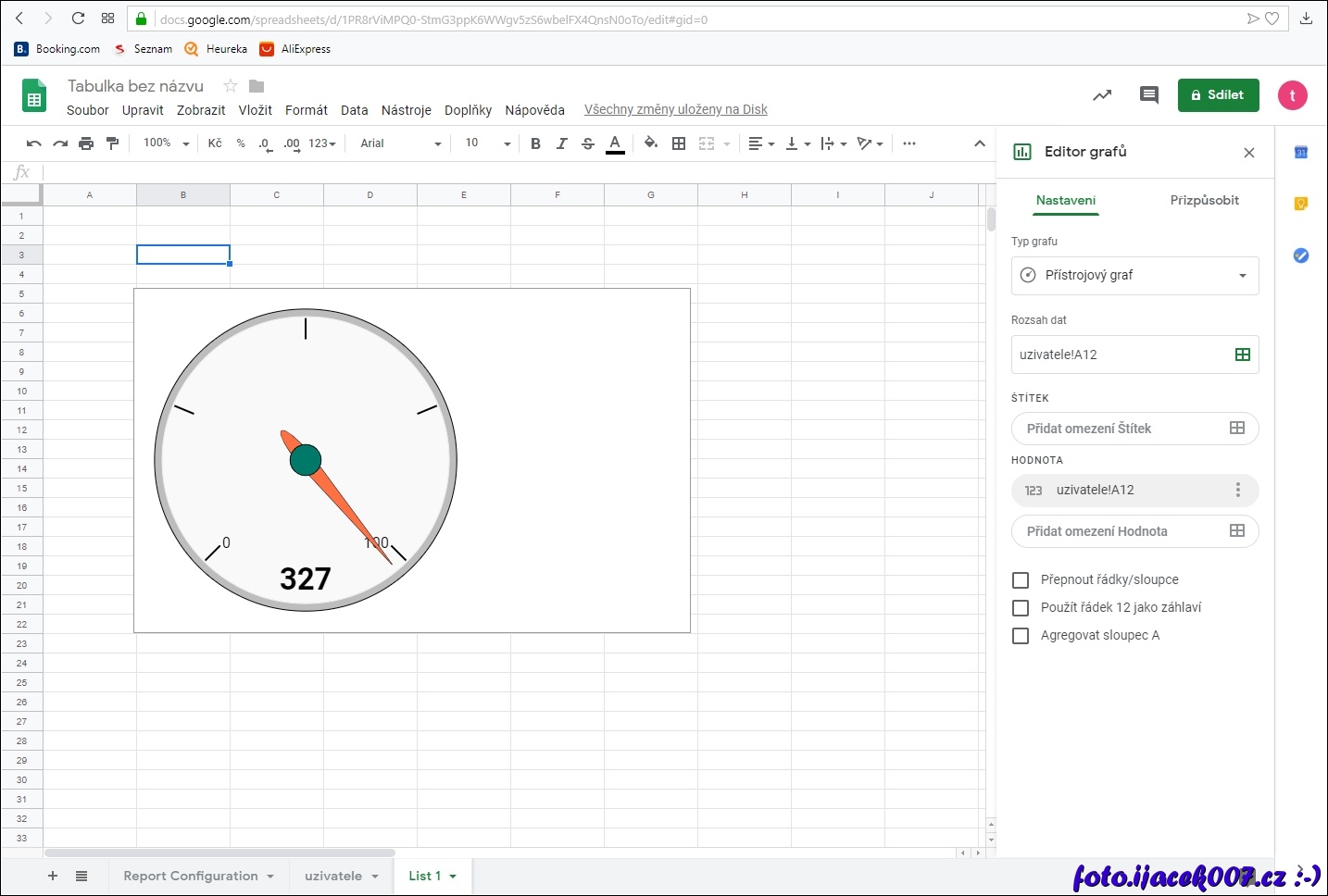This screenshot has height=896, width=1328.
Task: Toggle bold text formatting
Action: click(x=535, y=143)
